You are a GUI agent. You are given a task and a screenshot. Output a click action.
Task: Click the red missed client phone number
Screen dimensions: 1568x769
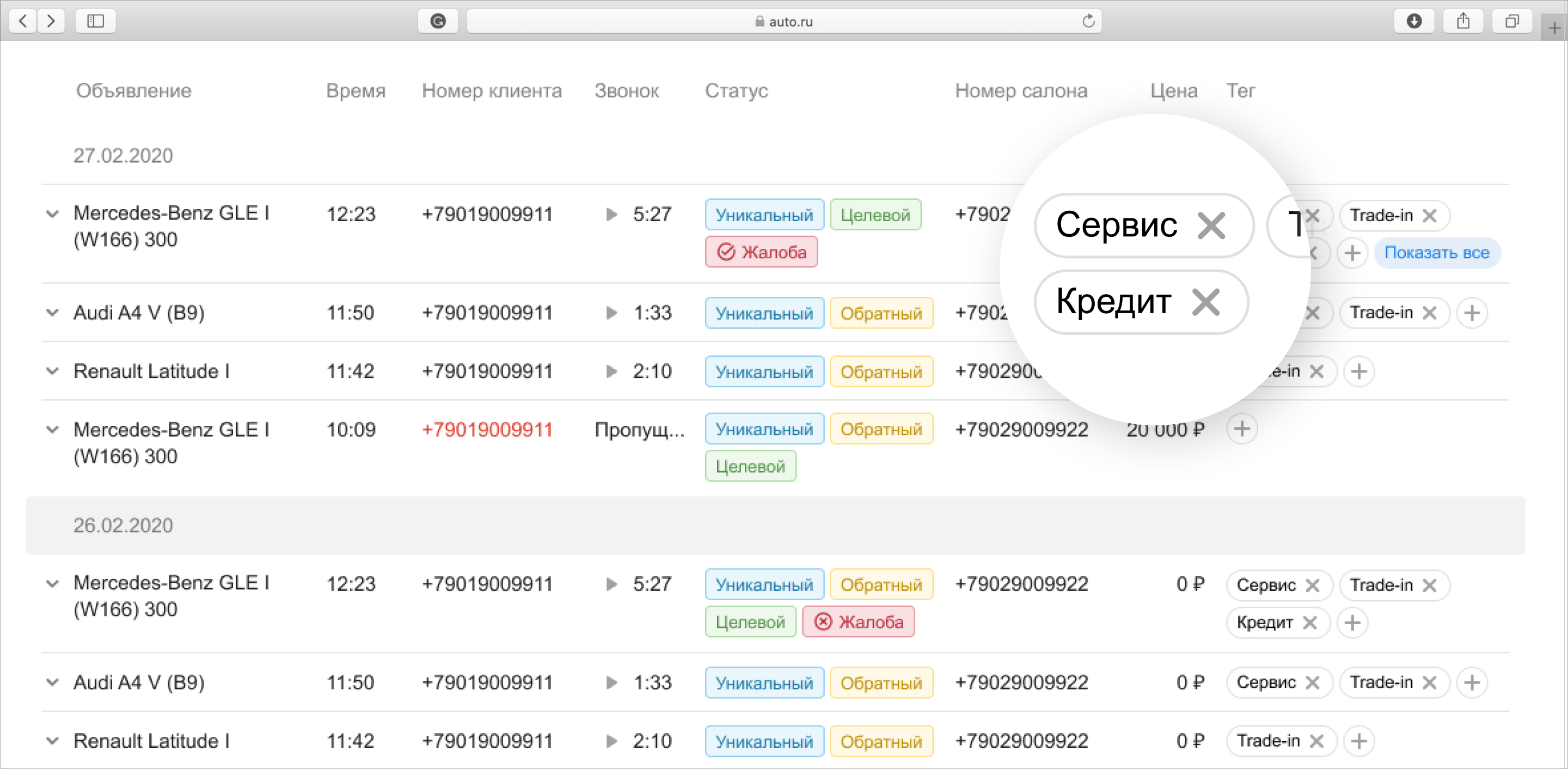tap(487, 430)
